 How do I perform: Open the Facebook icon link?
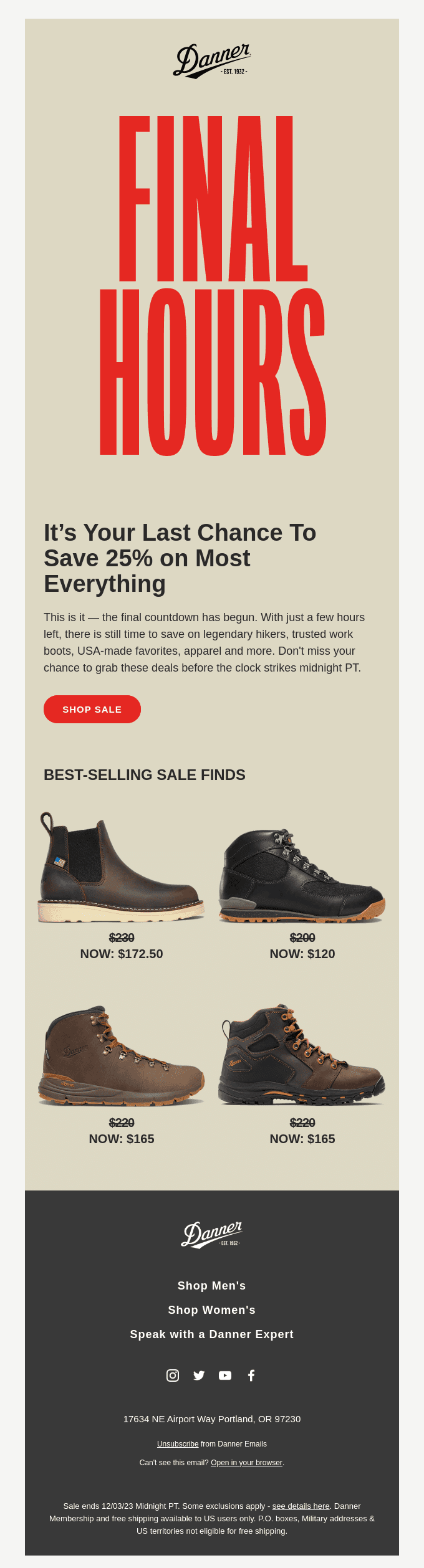click(x=251, y=1375)
